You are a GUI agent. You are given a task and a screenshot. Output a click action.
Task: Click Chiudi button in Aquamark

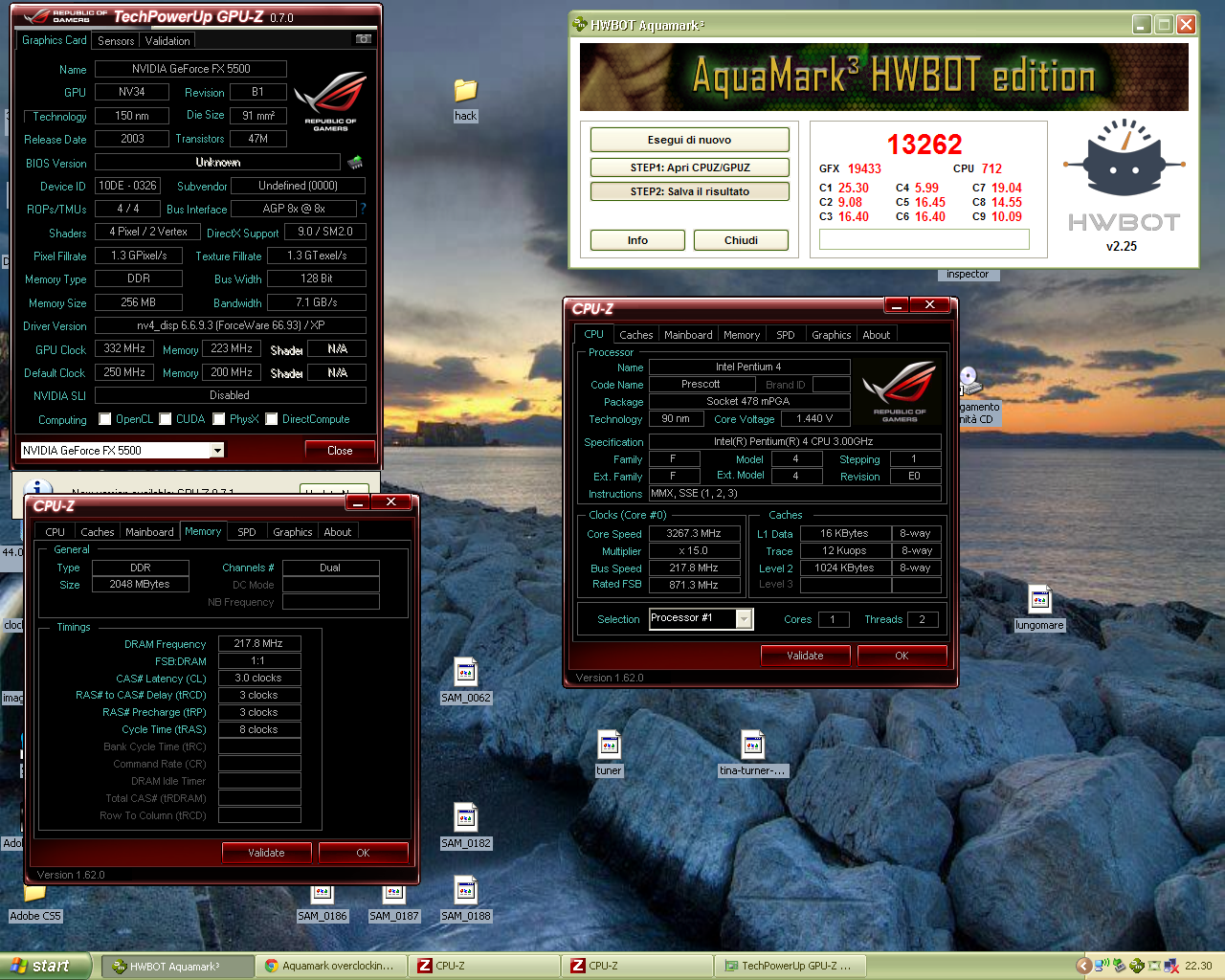pyautogui.click(x=741, y=240)
